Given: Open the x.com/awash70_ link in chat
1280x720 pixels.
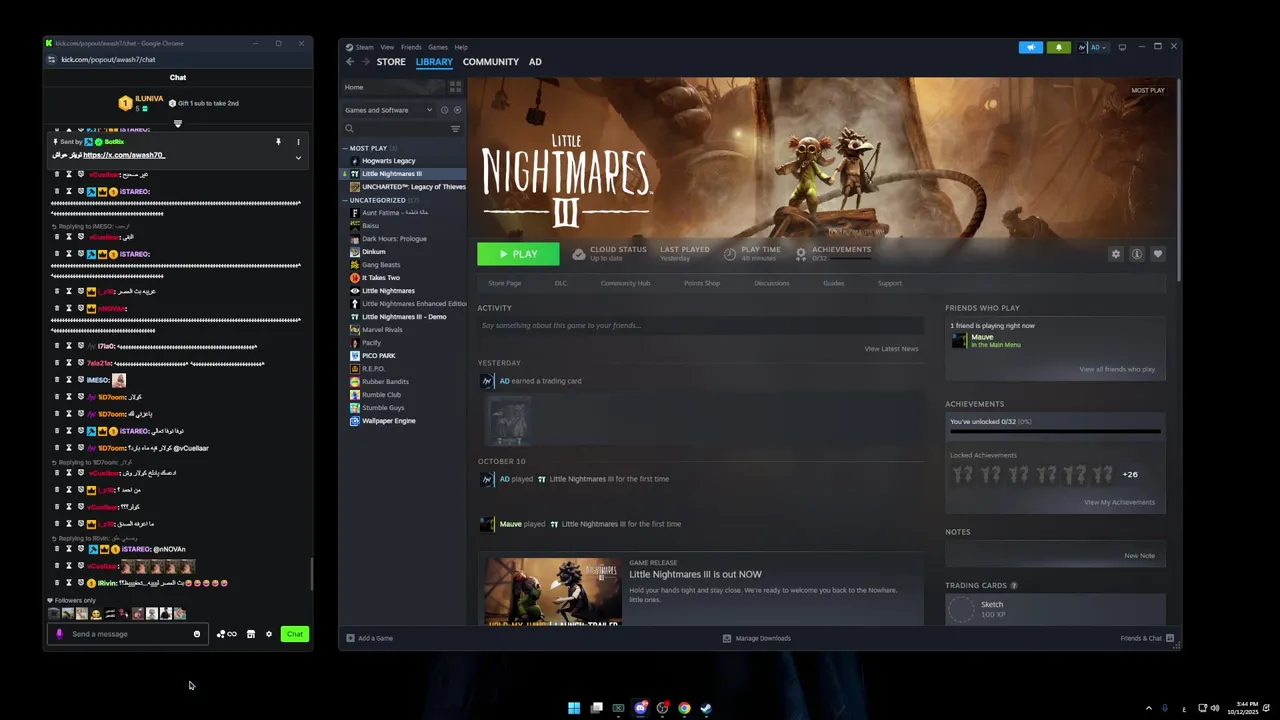Looking at the screenshot, I should 124,155.
